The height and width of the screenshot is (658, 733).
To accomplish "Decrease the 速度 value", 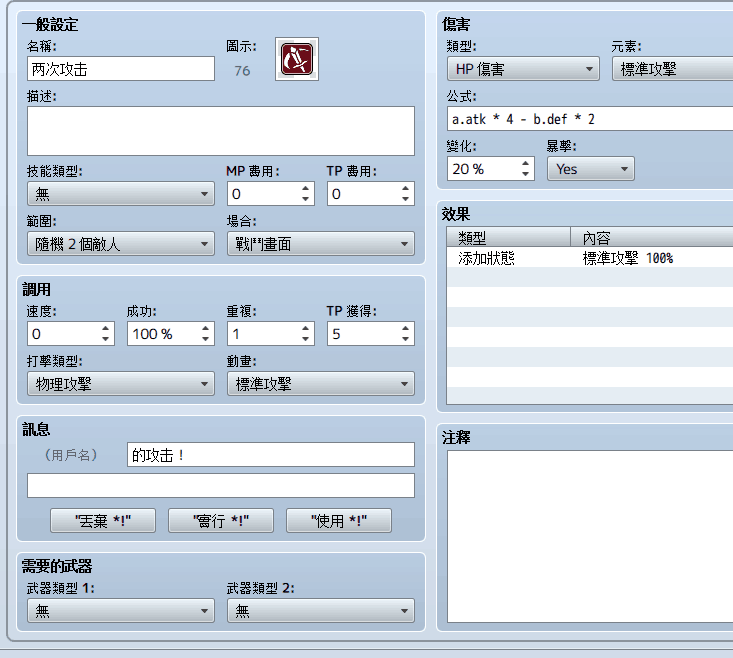I will [106, 339].
